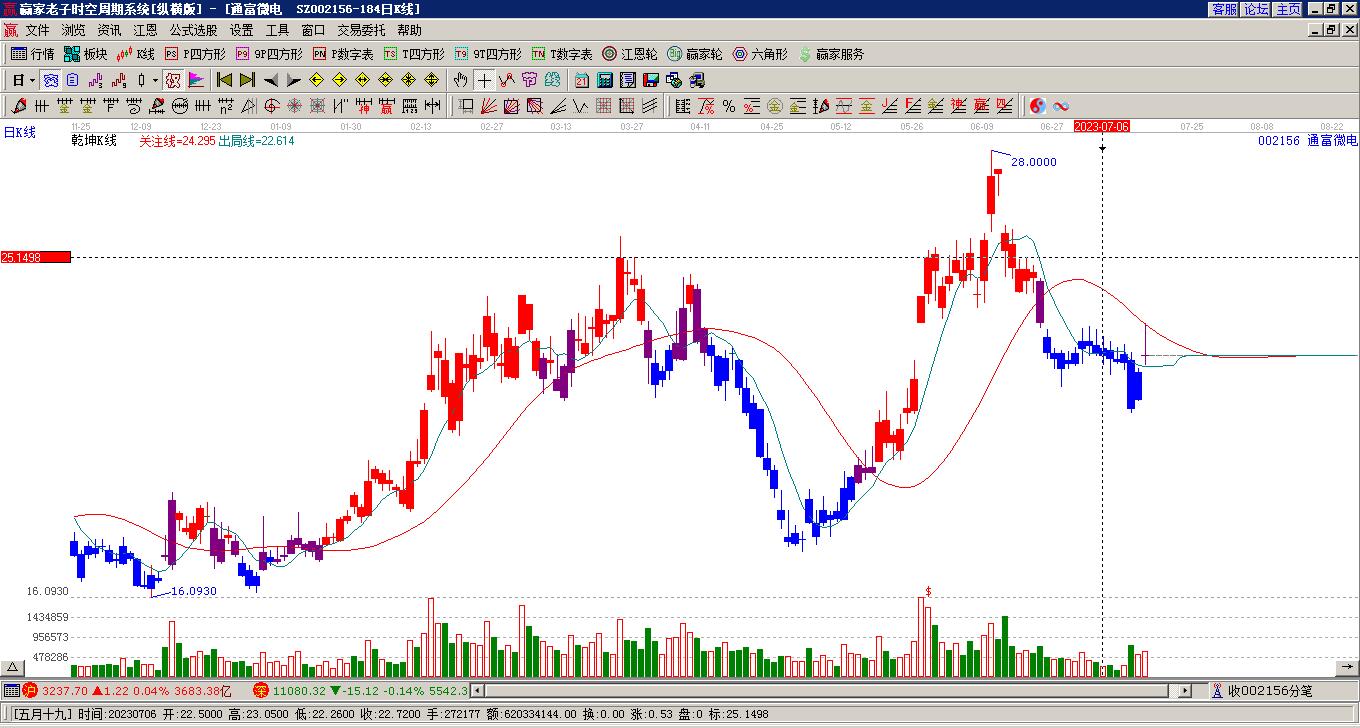Click the 主页 homepage button
The width and height of the screenshot is (1360, 728).
pos(1288,9)
